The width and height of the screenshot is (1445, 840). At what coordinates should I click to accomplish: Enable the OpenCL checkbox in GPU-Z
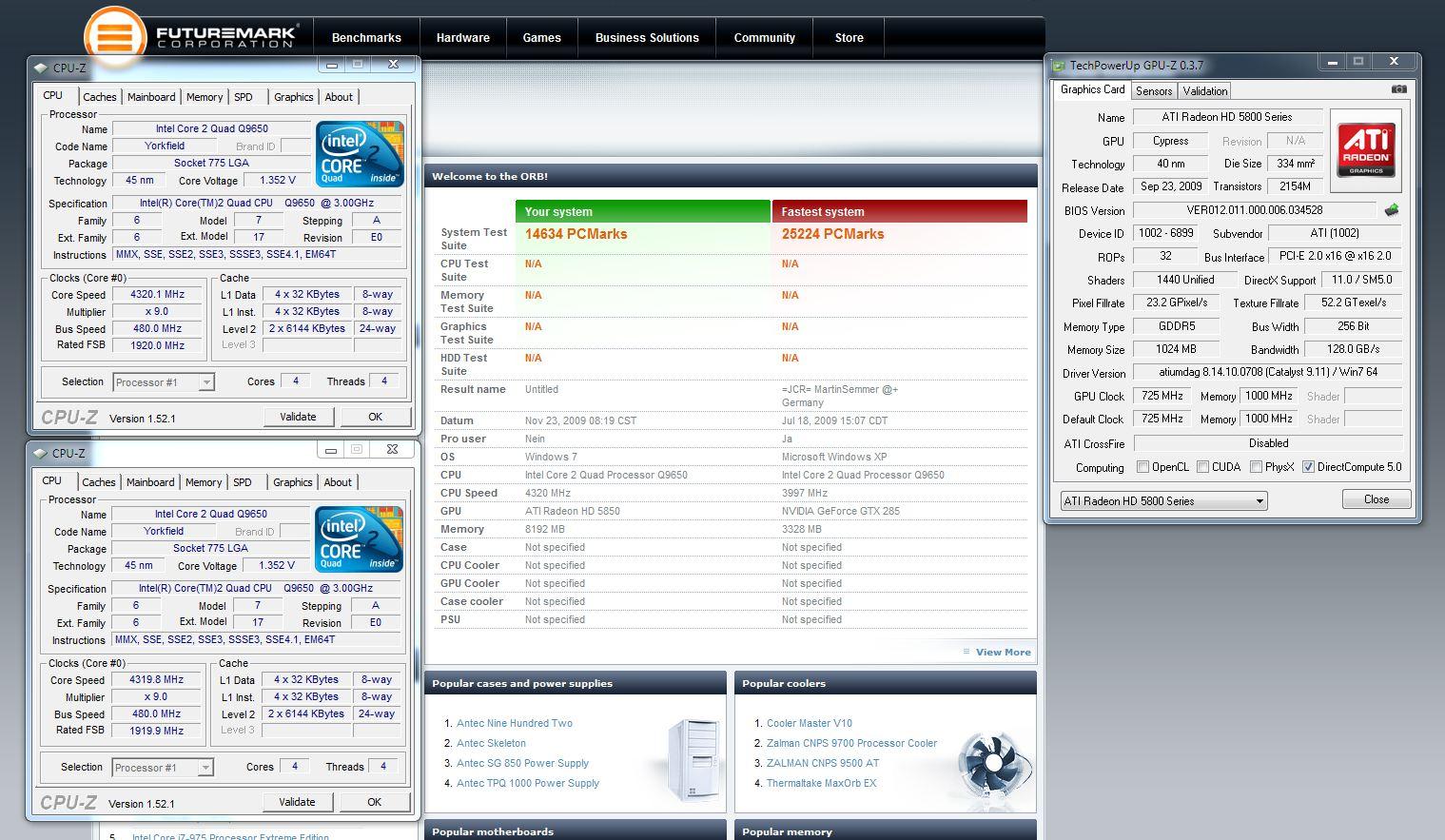click(1143, 467)
